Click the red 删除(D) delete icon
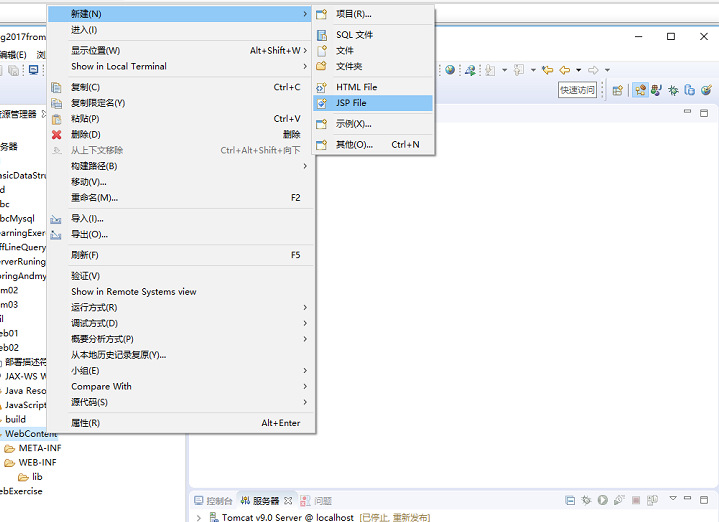The width and height of the screenshot is (719, 522). 56,135
